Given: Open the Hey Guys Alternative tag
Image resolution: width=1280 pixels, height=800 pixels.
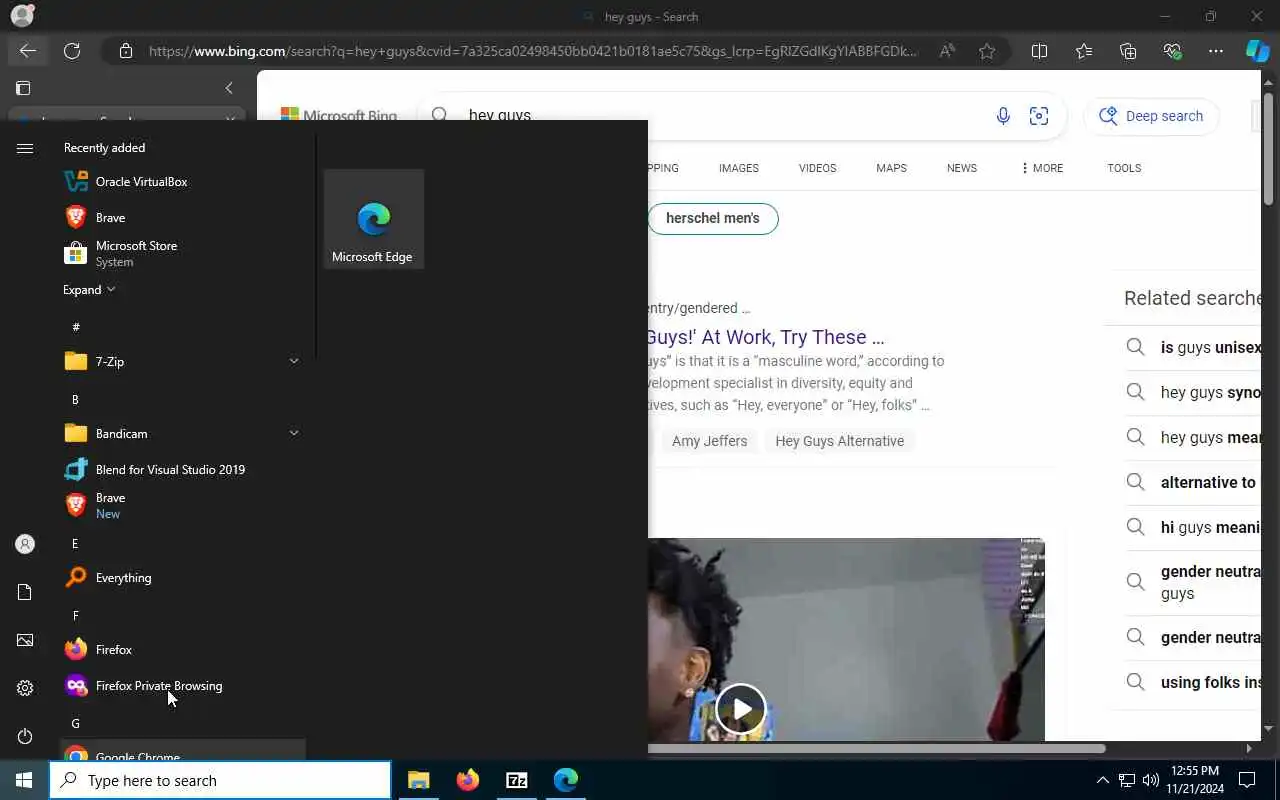Looking at the screenshot, I should [x=840, y=441].
